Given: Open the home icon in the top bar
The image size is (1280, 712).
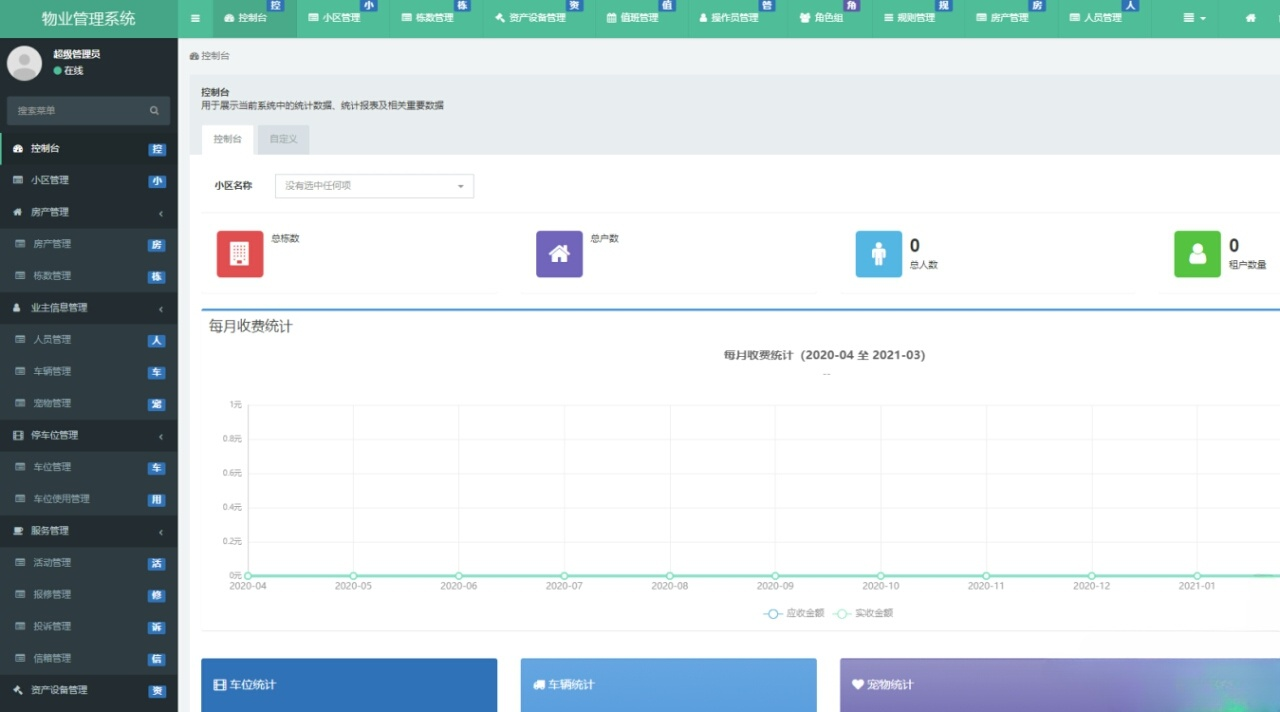Looking at the screenshot, I should click(1250, 18).
